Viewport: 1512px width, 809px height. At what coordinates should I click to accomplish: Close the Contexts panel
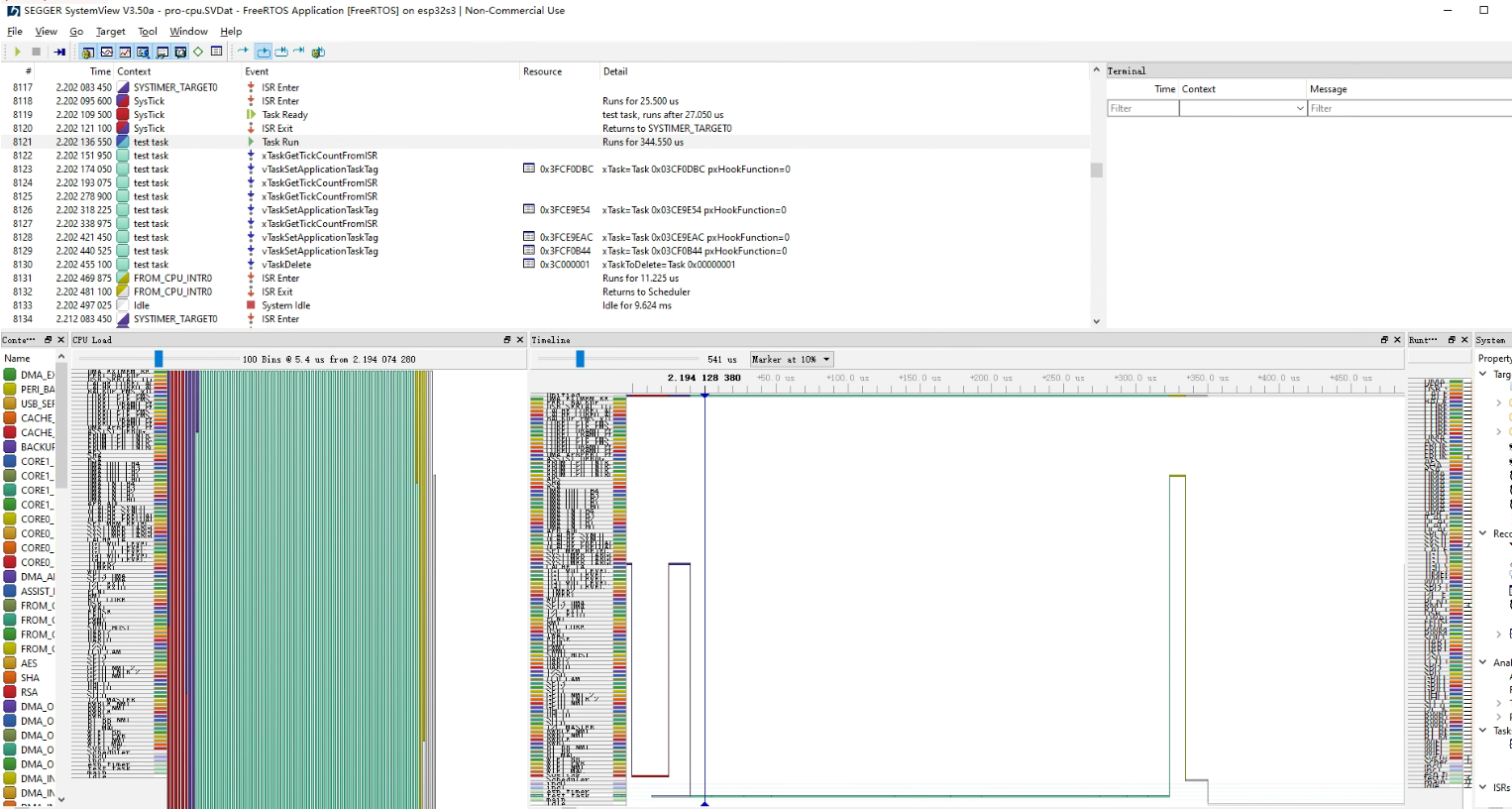pyautogui.click(x=61, y=340)
